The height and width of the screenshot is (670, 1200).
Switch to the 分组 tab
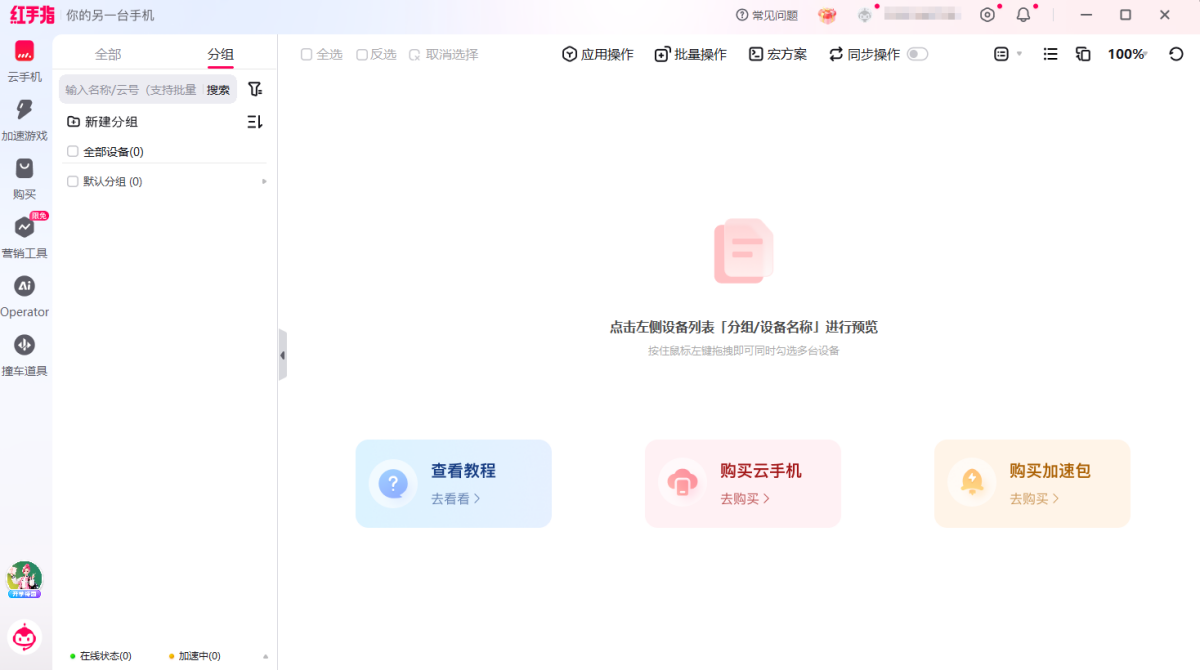221,55
